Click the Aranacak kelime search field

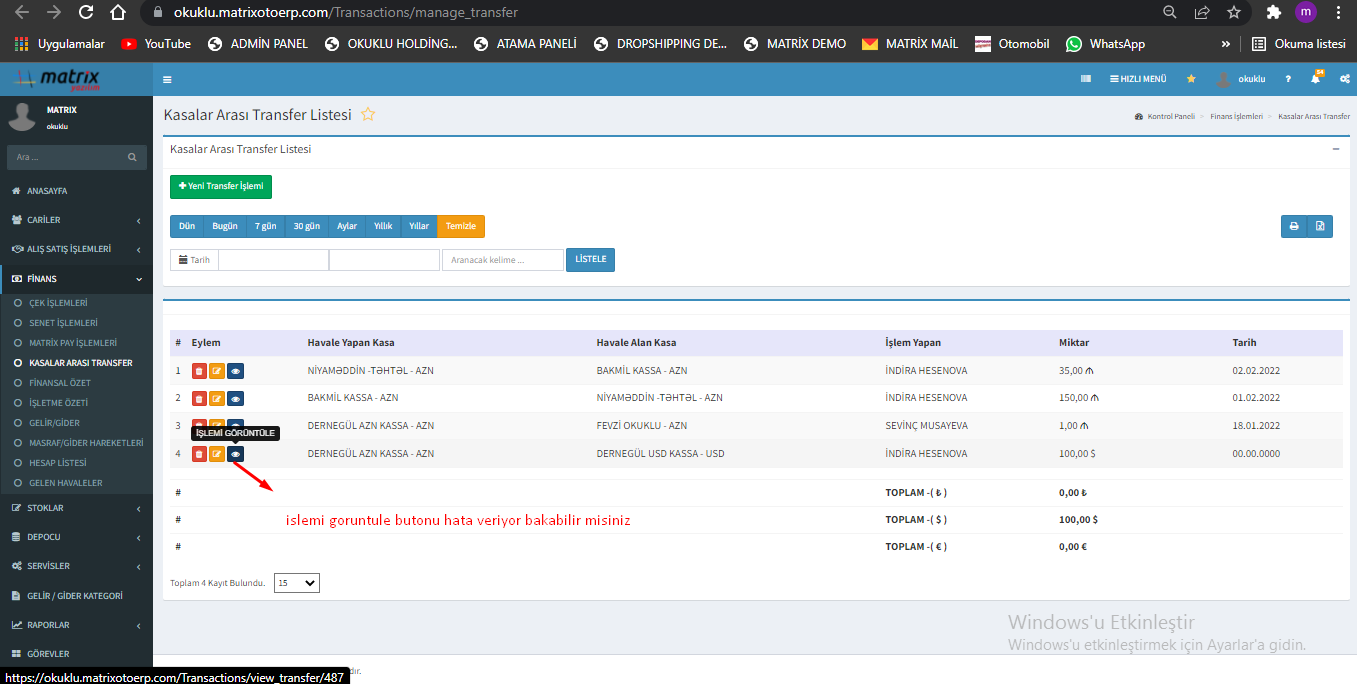tap(503, 260)
